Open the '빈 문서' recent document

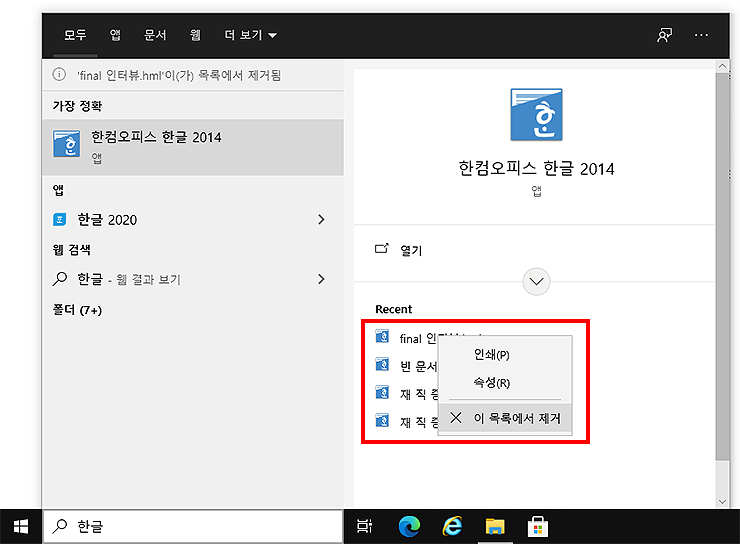(418, 366)
